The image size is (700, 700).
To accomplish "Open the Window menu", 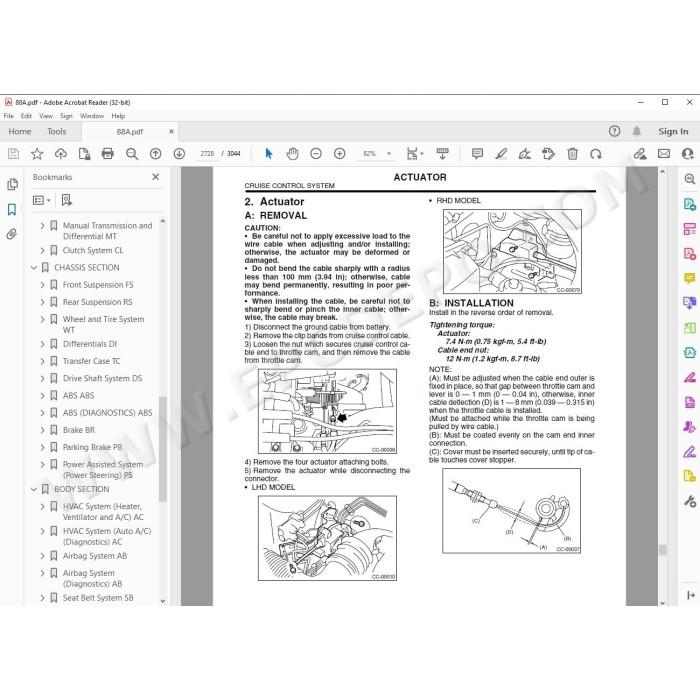I will 92,116.
